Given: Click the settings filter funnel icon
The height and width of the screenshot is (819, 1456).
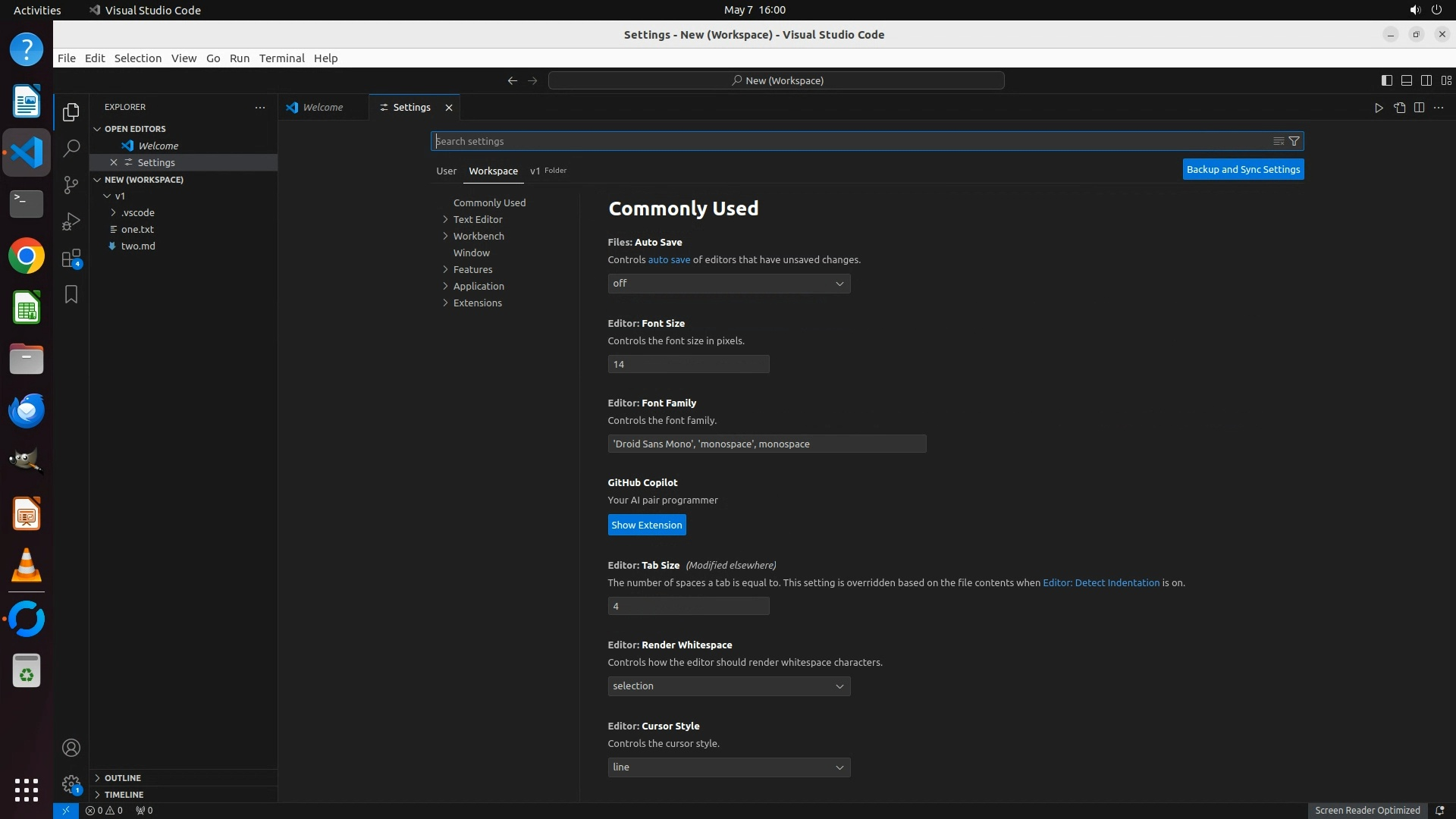Looking at the screenshot, I should [x=1294, y=141].
